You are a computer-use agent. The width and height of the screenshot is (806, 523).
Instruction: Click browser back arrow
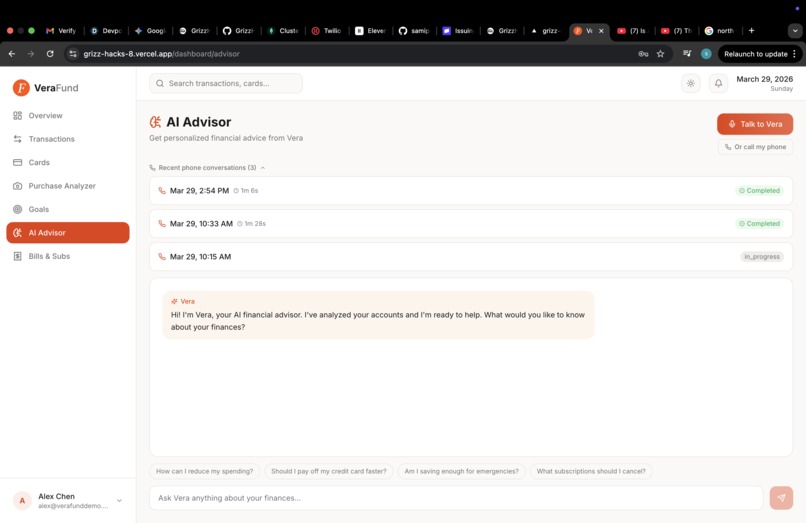point(12,53)
